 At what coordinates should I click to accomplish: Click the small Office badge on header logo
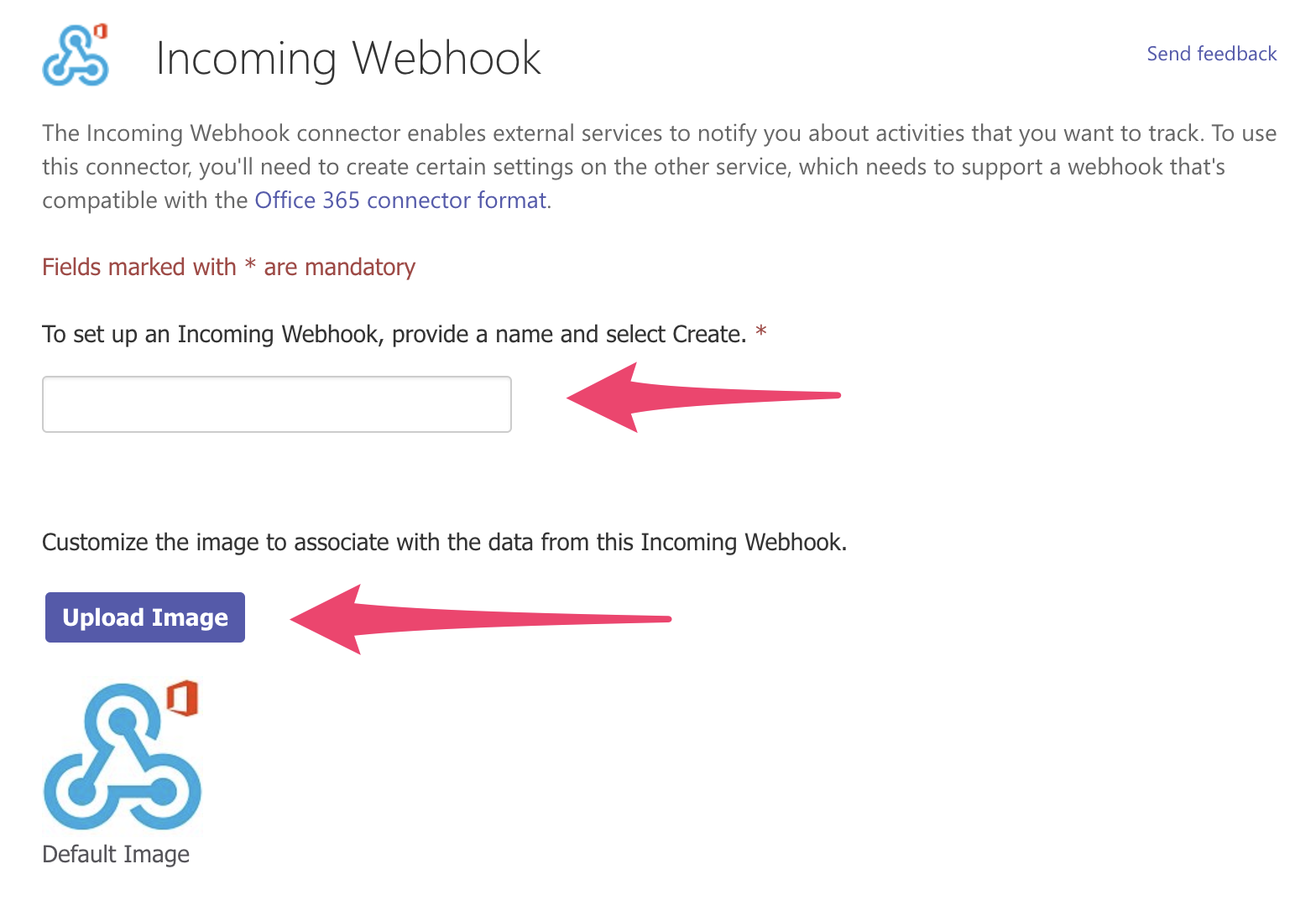101,31
